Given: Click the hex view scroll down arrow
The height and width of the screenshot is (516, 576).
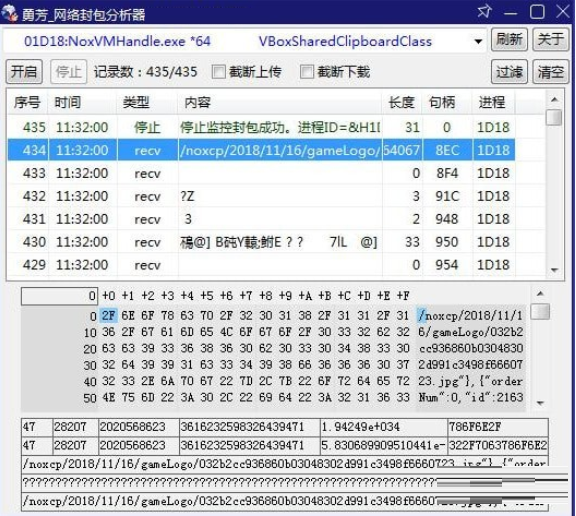Looking at the screenshot, I should [x=540, y=403].
